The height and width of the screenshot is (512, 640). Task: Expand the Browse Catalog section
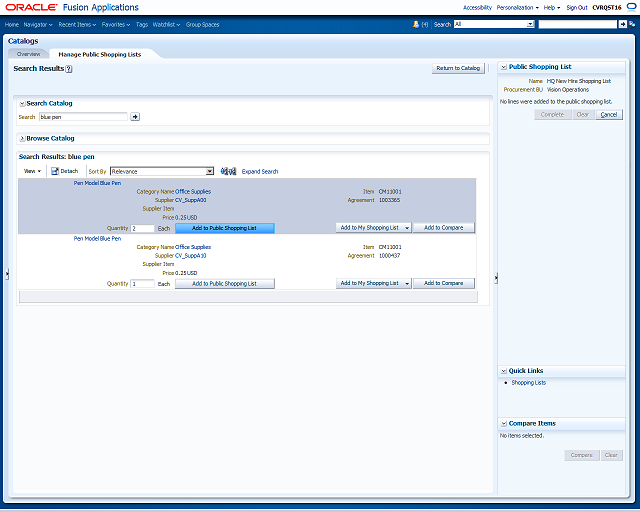tap(22, 139)
